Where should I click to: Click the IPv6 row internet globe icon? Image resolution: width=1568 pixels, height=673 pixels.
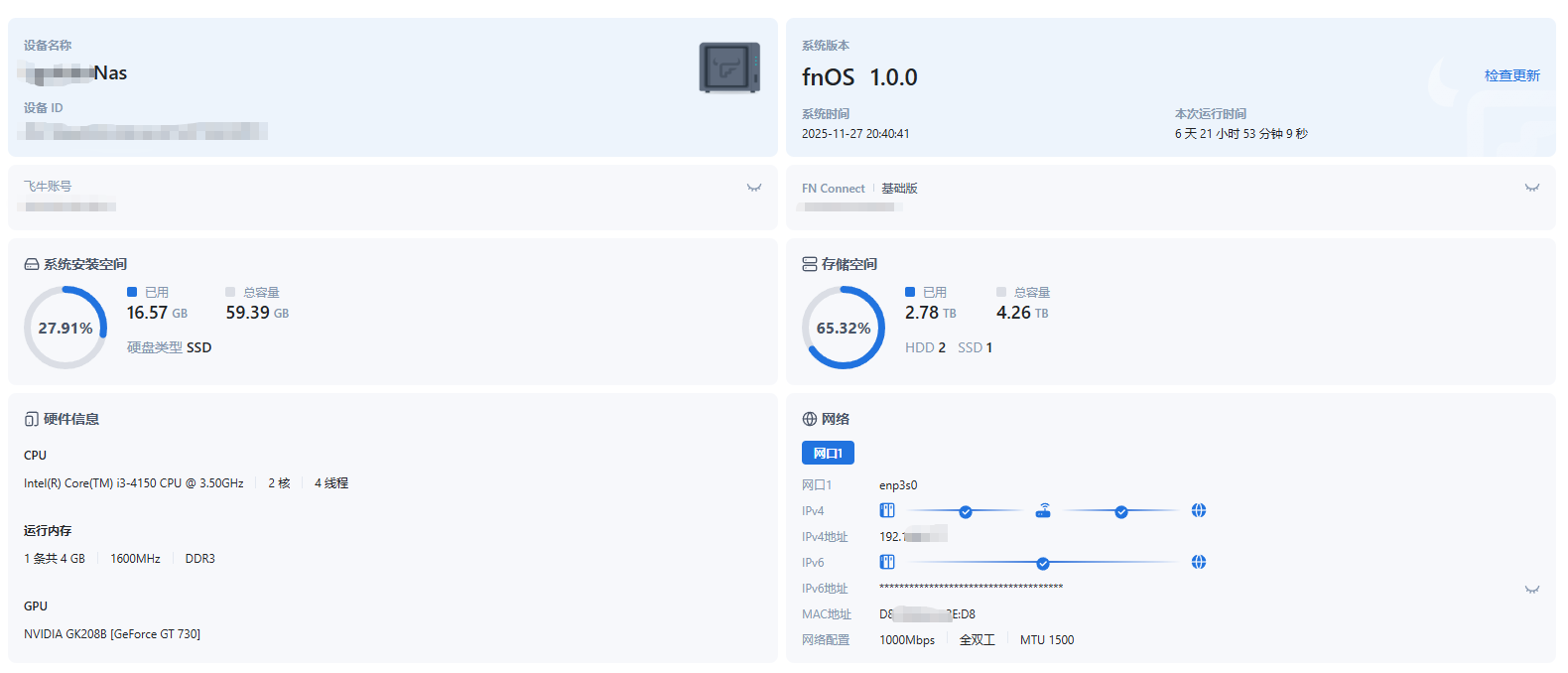[x=1199, y=562]
